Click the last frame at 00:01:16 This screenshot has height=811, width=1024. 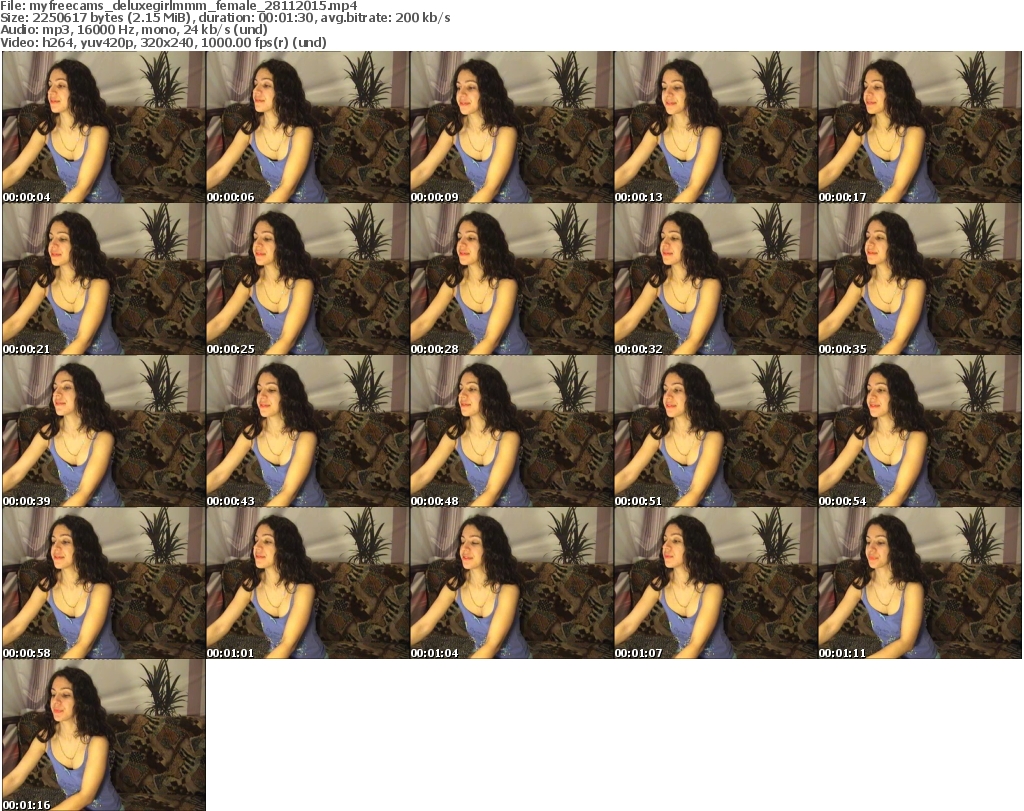[x=104, y=735]
